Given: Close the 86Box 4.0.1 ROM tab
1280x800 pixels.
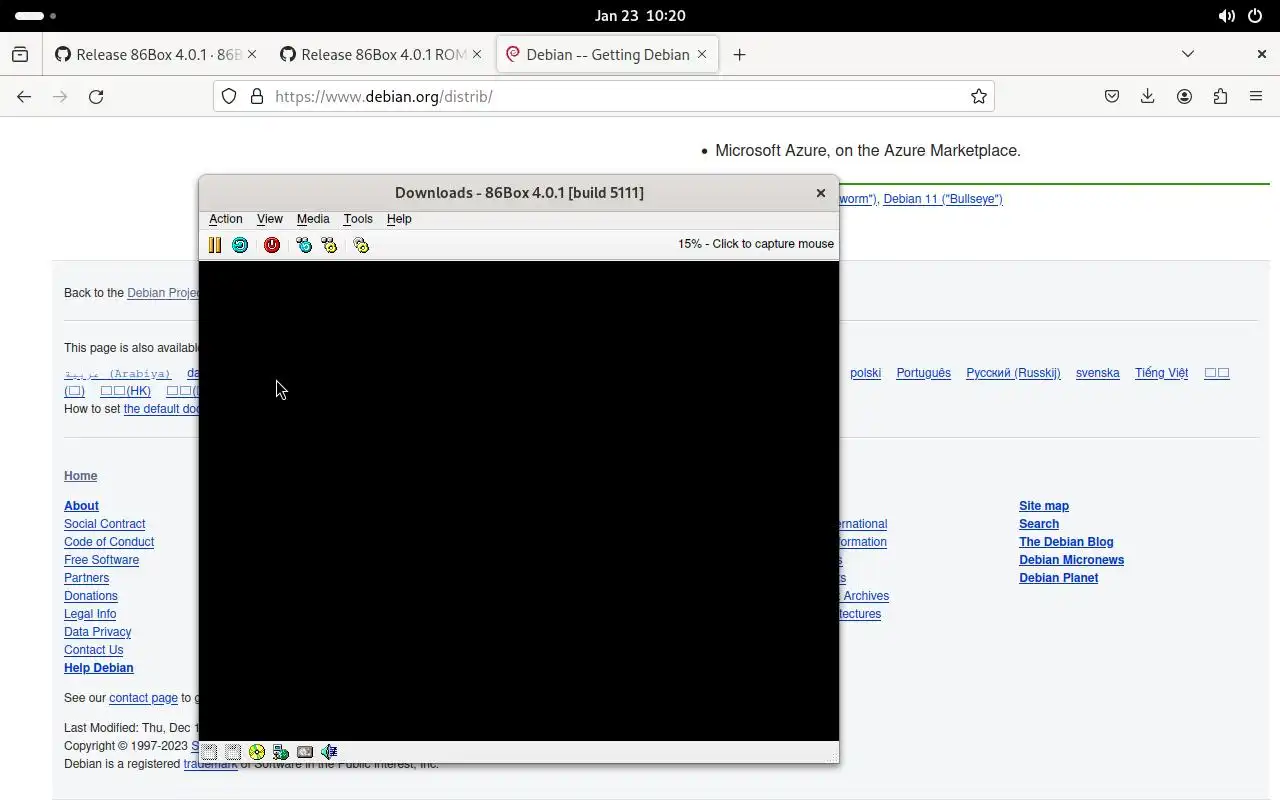Looking at the screenshot, I should point(477,54).
